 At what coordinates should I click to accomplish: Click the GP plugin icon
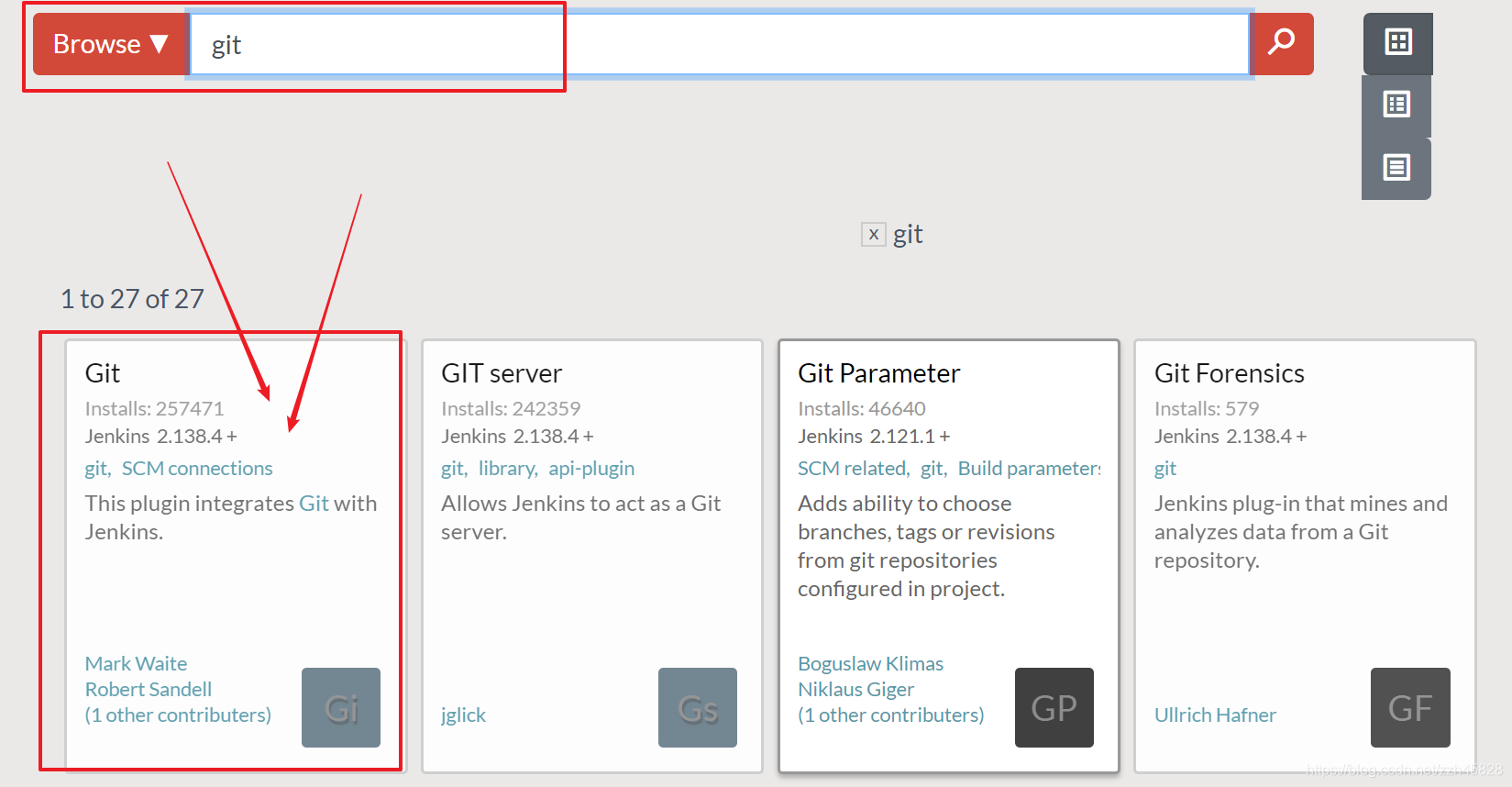tap(1054, 707)
